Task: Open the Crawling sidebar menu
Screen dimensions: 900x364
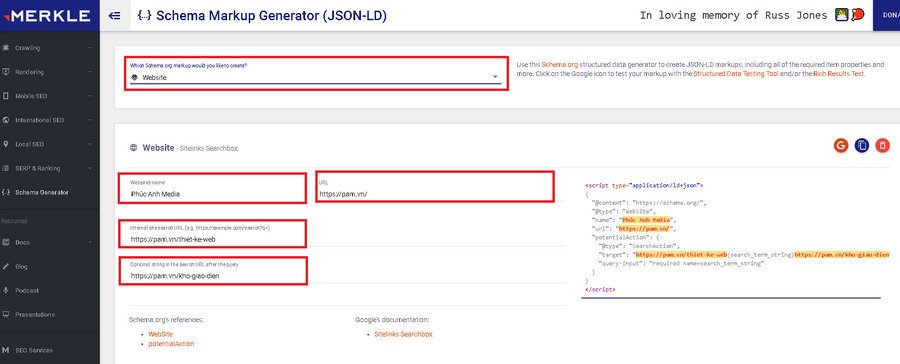Action: (49, 48)
